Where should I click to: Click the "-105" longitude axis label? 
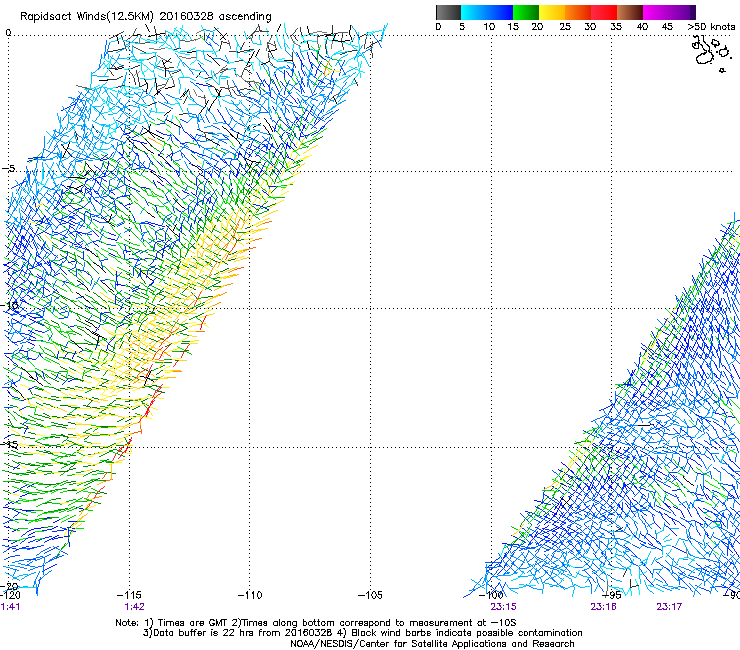click(370, 595)
